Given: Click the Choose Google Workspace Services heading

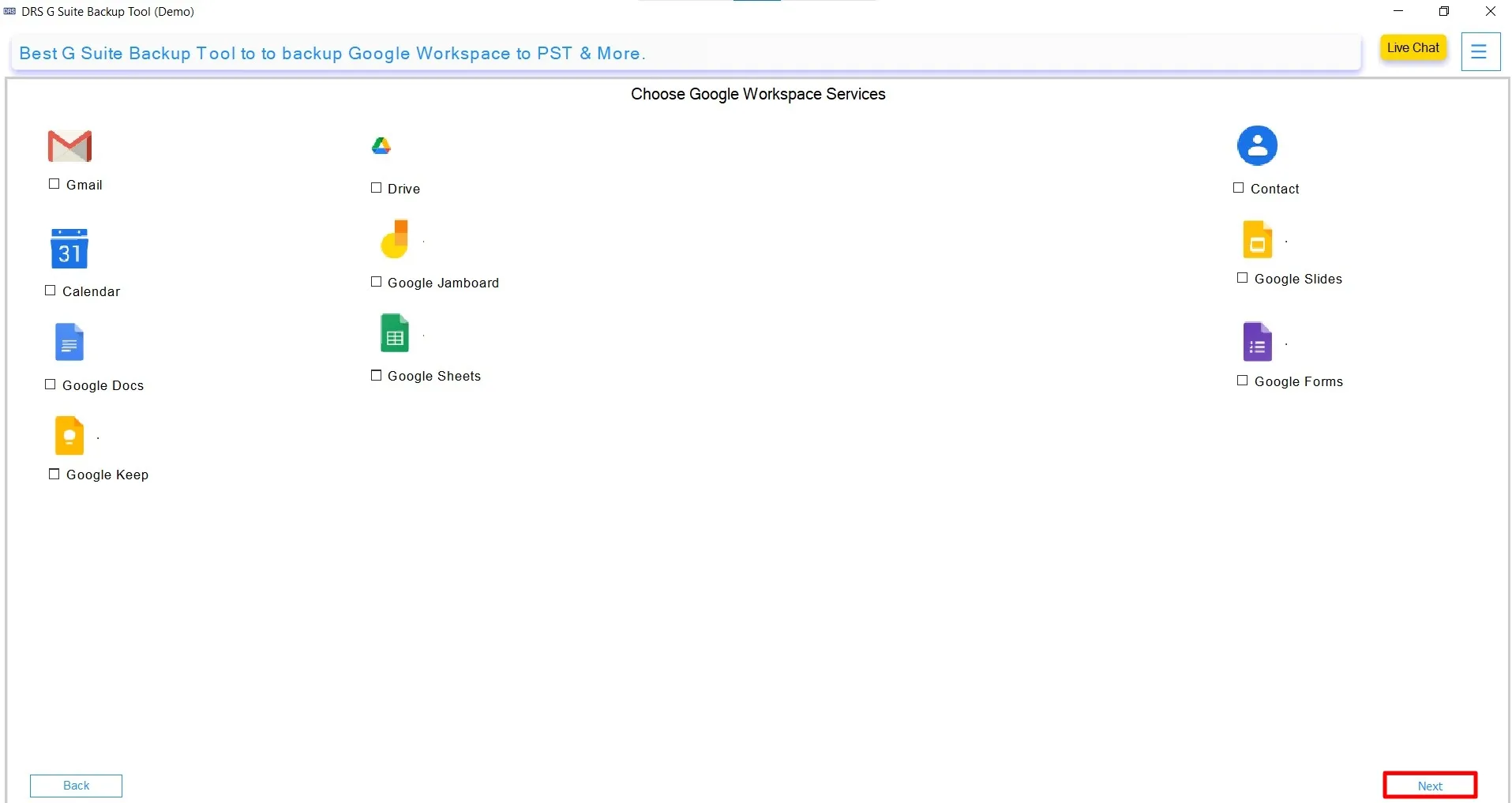Looking at the screenshot, I should pos(758,94).
